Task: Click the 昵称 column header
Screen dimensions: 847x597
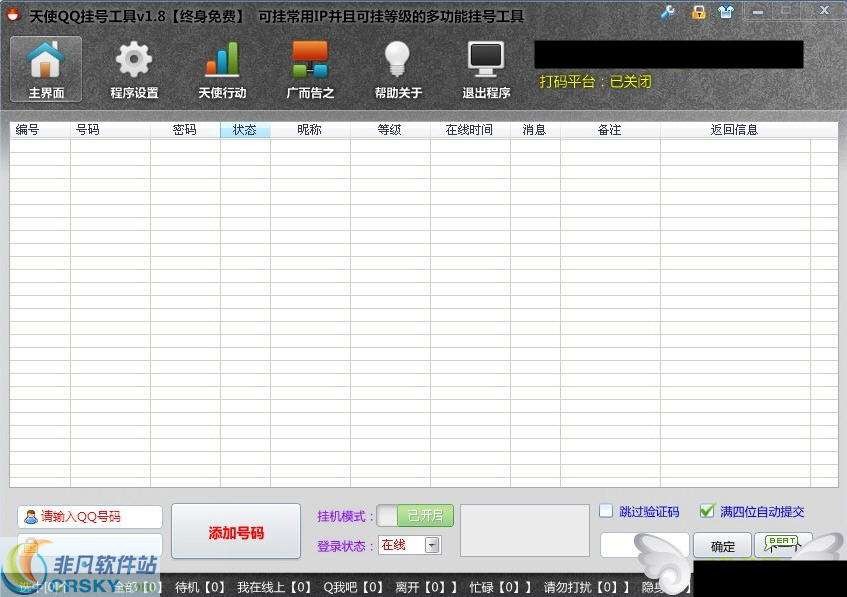Action: (x=310, y=130)
